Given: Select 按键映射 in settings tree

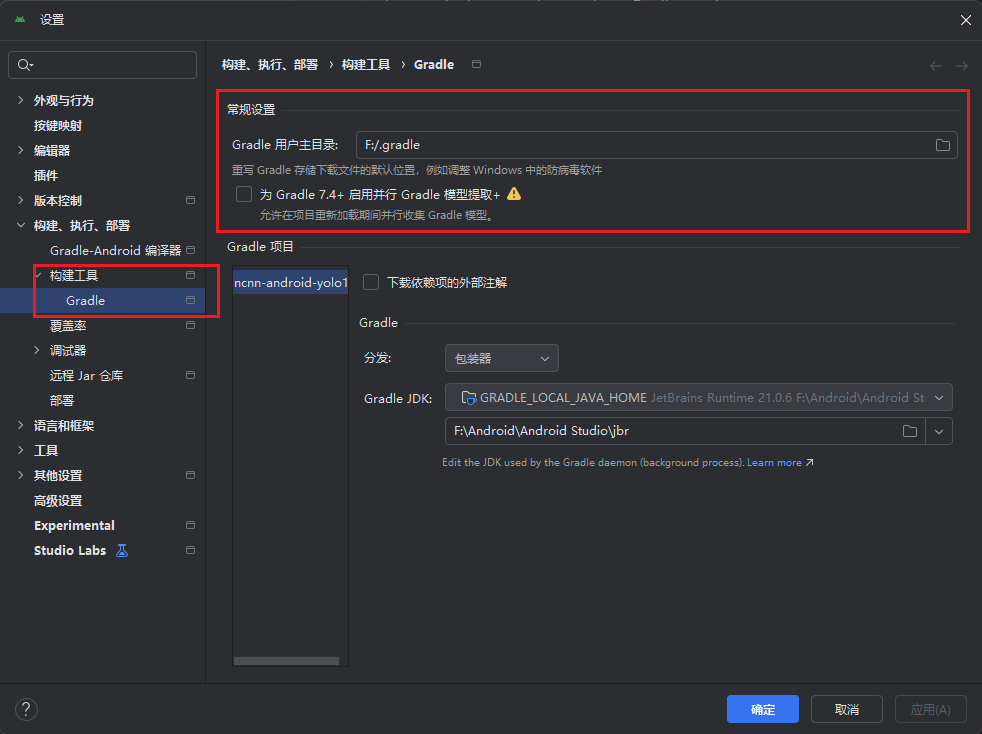Looking at the screenshot, I should (58, 125).
